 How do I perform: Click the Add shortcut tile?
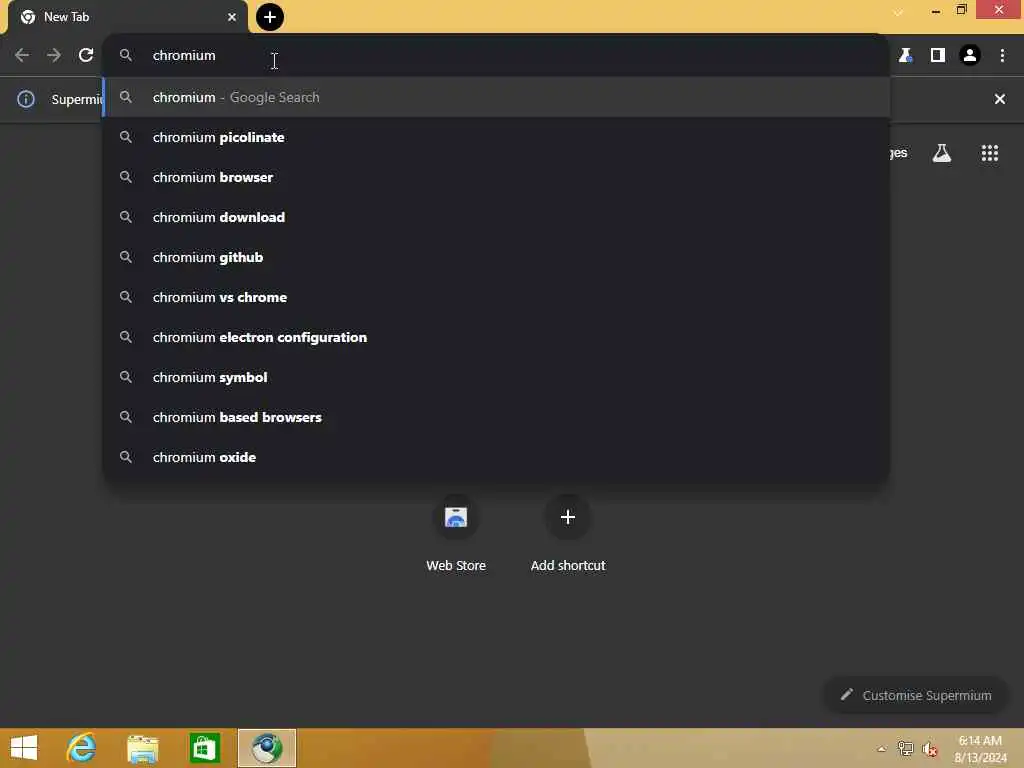(568, 534)
